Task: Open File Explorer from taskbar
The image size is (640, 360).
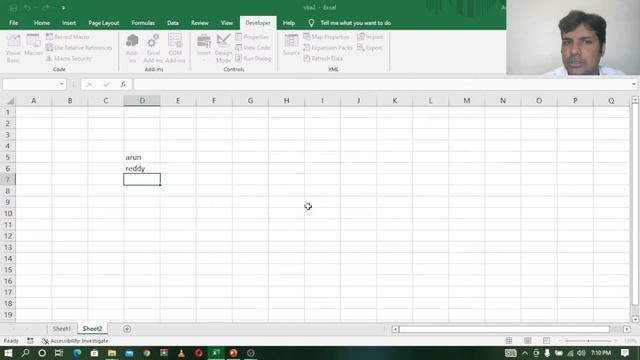Action: [112, 353]
